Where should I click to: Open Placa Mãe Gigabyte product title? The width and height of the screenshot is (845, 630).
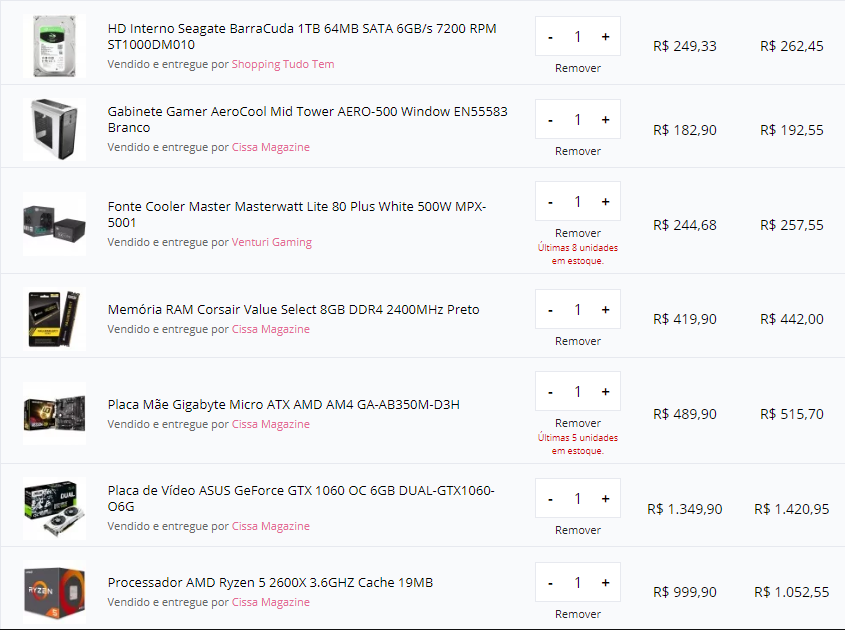coord(283,405)
